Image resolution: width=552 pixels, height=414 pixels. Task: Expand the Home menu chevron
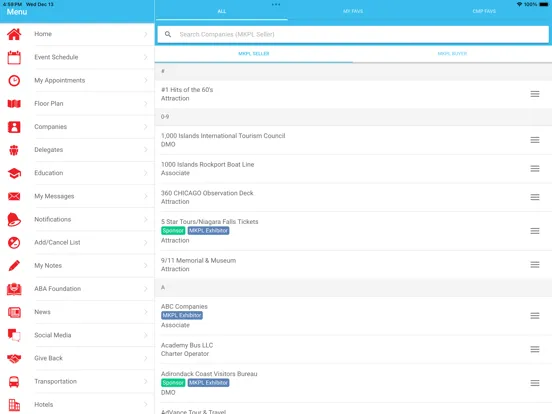[146, 34]
